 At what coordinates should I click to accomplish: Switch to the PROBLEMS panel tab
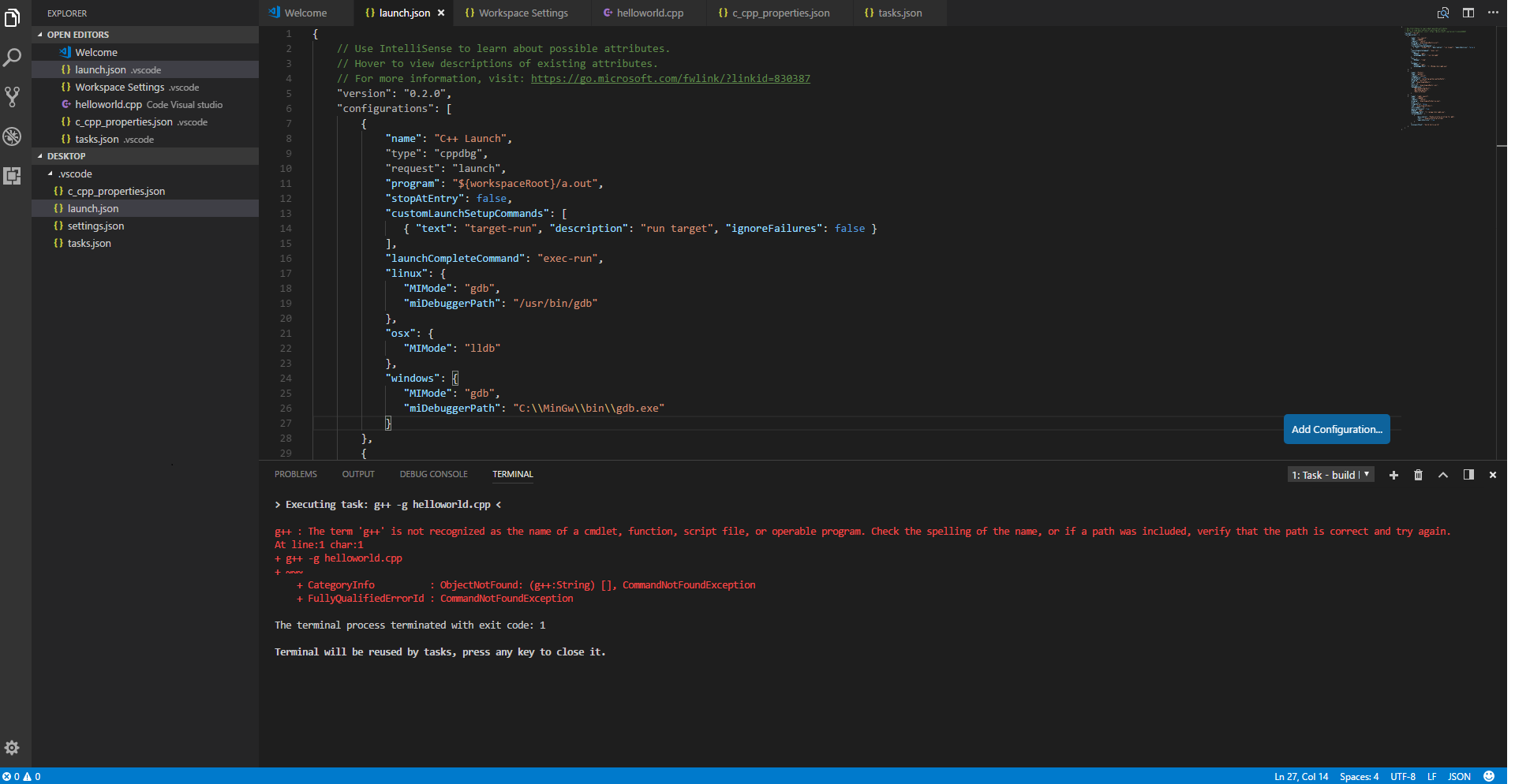pos(295,473)
